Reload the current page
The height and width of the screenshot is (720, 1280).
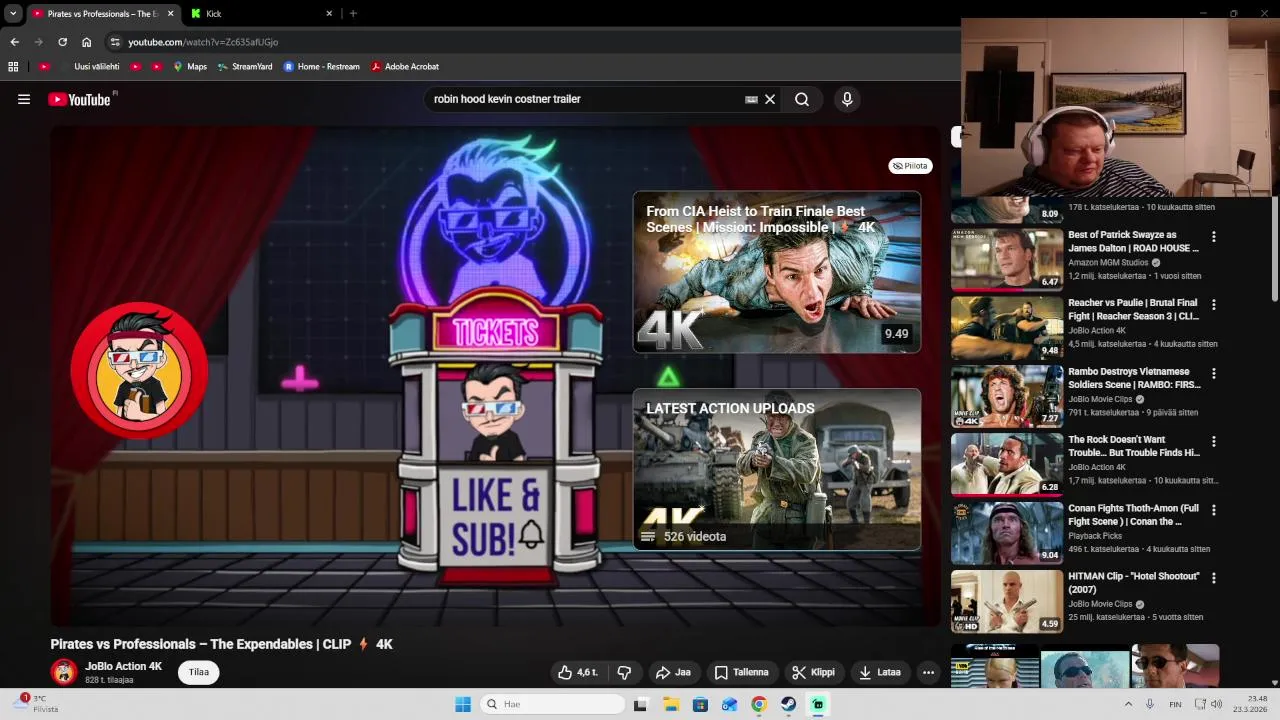(62, 42)
